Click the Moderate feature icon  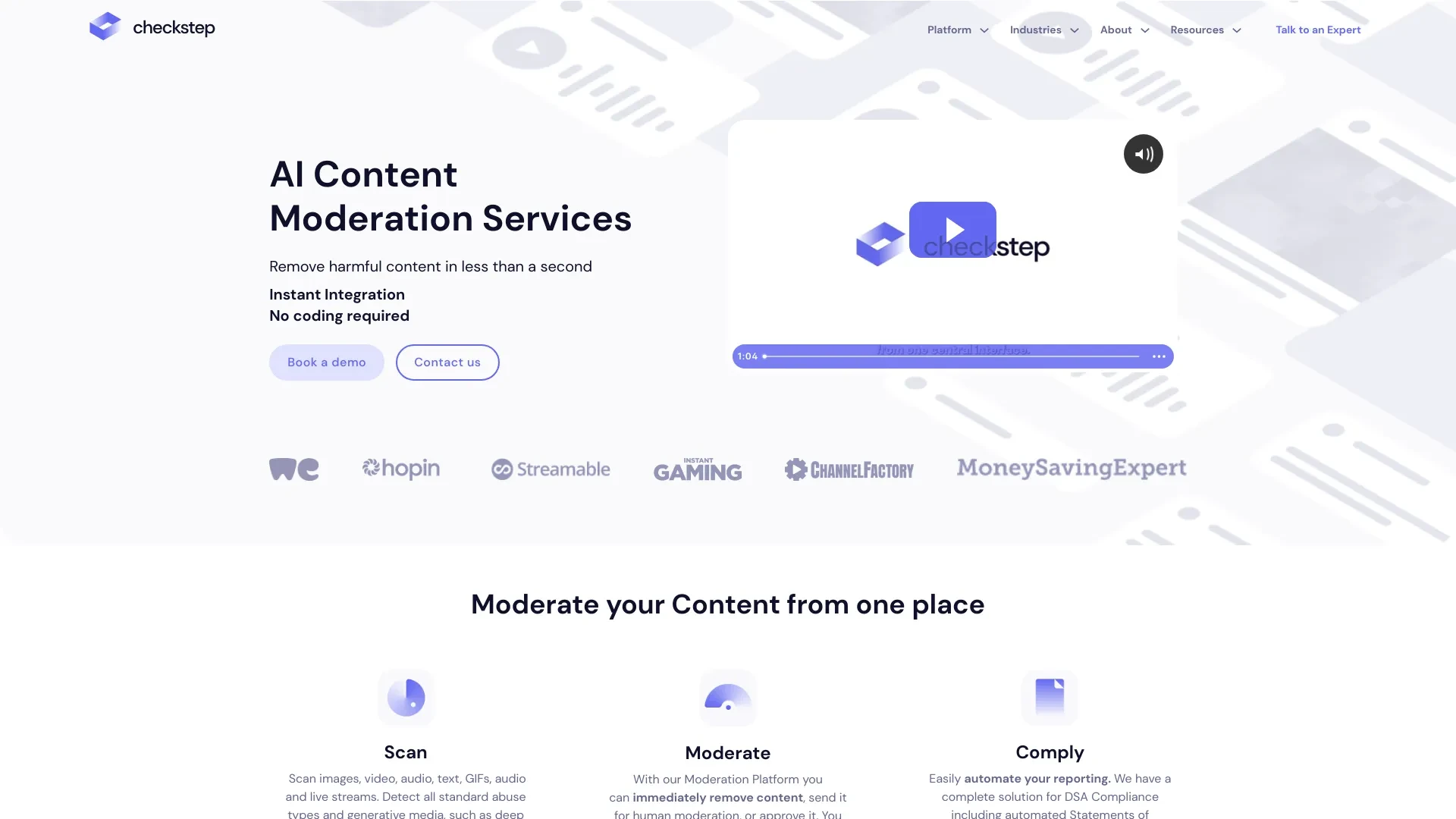pos(727,697)
